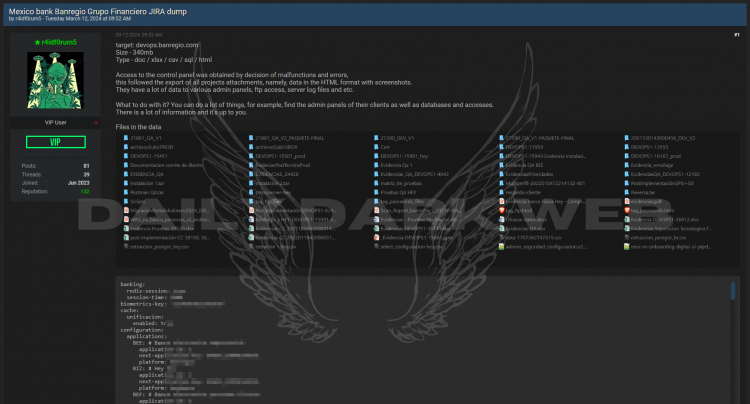
Task: Click the Threads count 39
Action: pos(87,175)
